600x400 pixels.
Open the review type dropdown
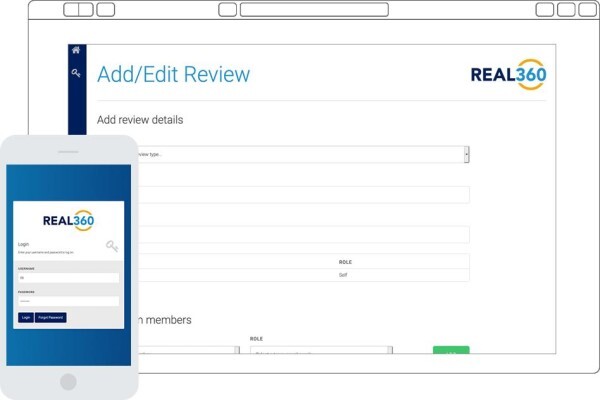pyautogui.click(x=303, y=154)
